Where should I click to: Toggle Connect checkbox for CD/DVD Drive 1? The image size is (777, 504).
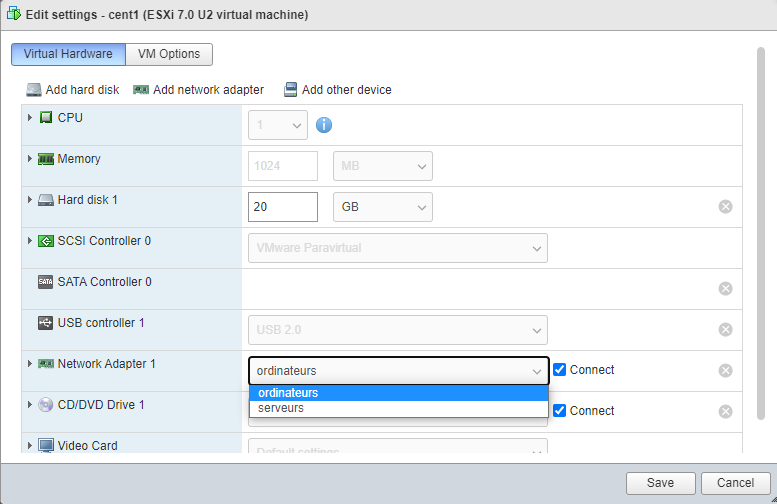559,410
